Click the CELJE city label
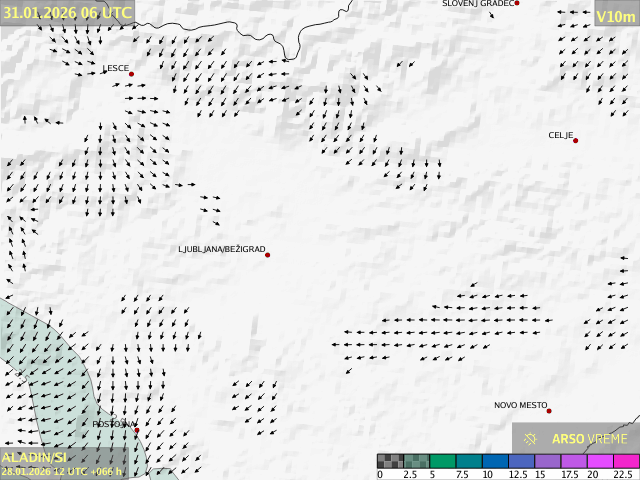Screen dimensions: 640x480 point(560,135)
